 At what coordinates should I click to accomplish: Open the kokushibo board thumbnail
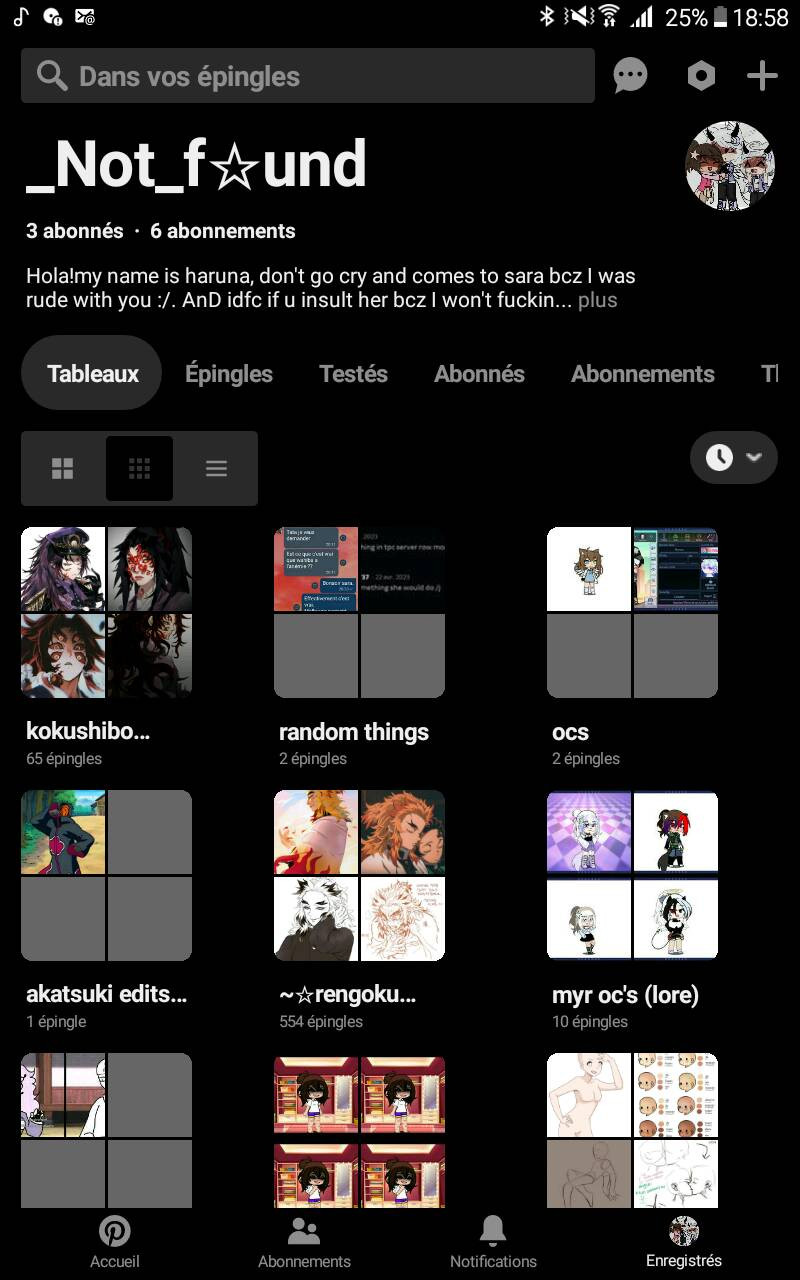[106, 612]
